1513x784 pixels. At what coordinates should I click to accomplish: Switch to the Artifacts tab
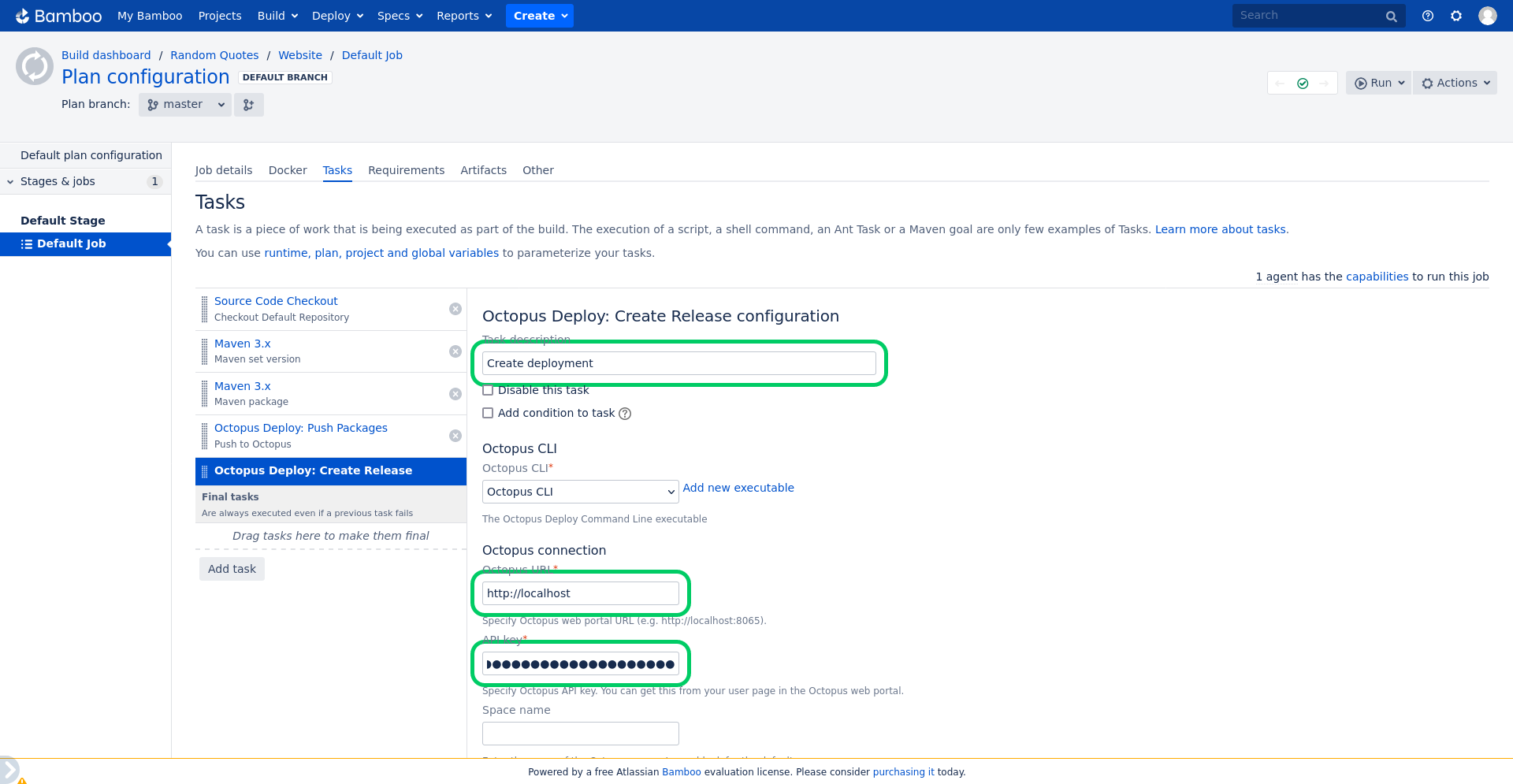(x=484, y=170)
